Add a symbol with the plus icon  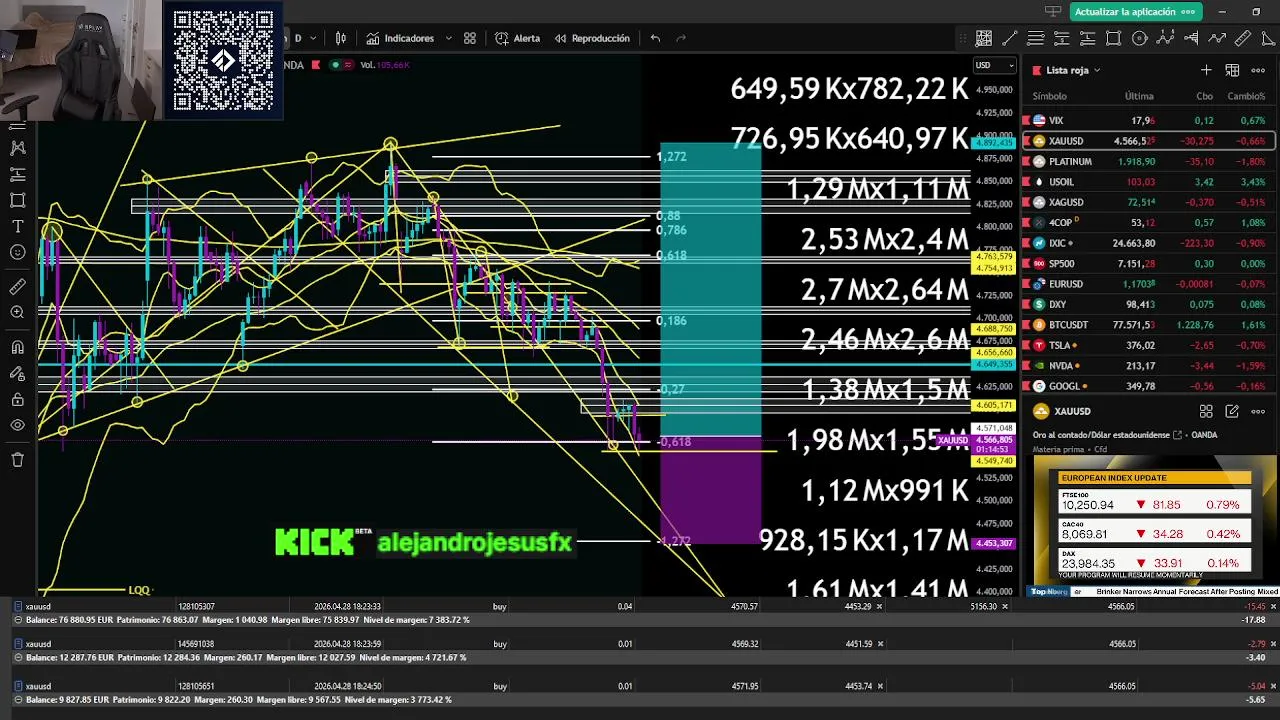(1206, 70)
